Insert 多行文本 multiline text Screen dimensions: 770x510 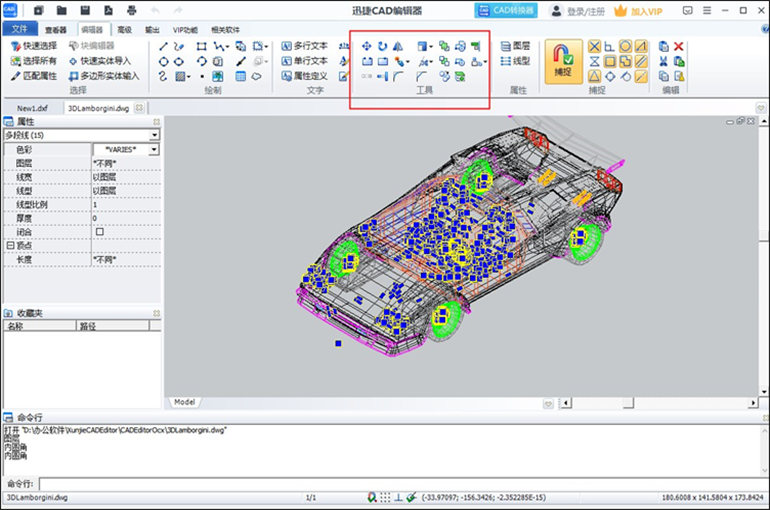304,46
